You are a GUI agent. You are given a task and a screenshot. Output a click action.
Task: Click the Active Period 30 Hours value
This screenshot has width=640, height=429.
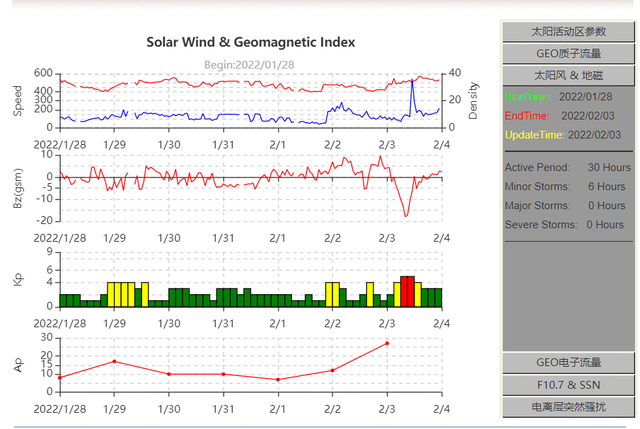608,167
